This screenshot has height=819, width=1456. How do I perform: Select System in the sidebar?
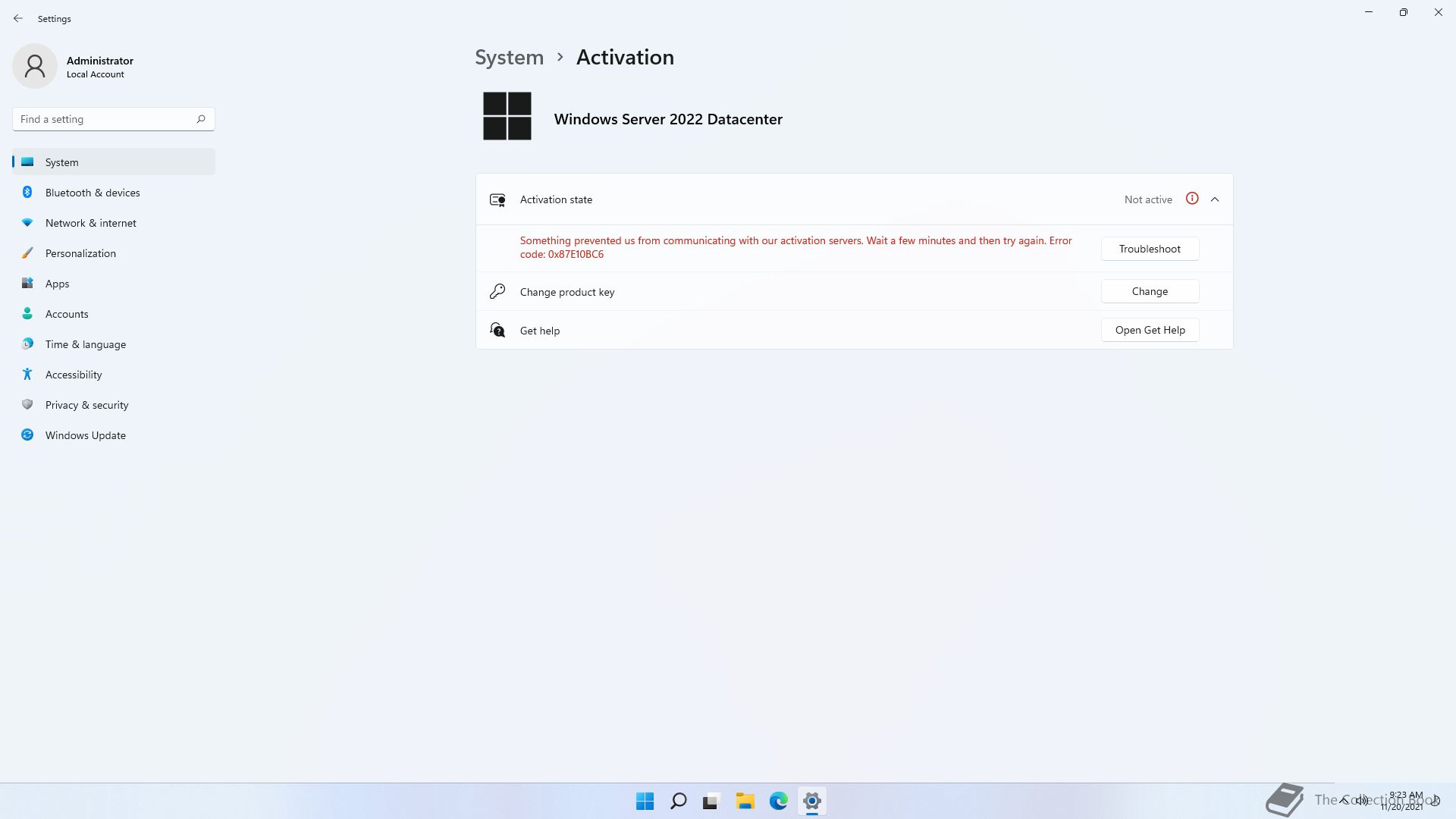(x=114, y=162)
